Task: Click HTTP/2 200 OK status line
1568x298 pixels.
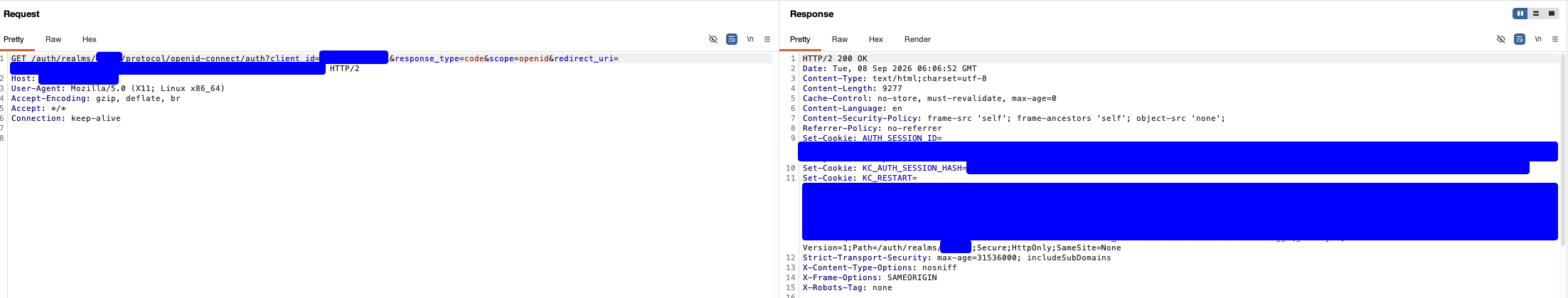Action: point(835,58)
